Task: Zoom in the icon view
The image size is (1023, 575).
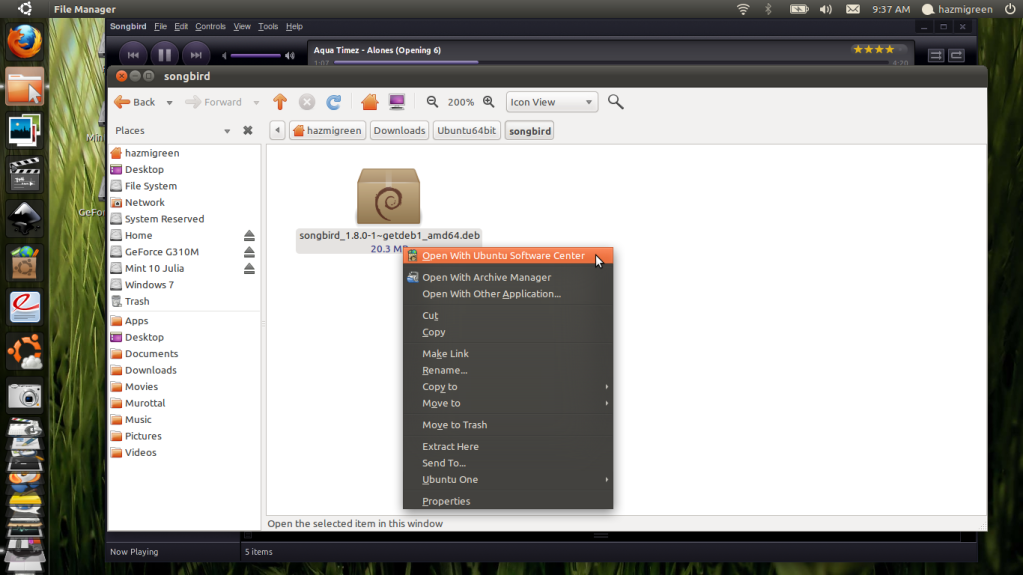Action: [489, 102]
